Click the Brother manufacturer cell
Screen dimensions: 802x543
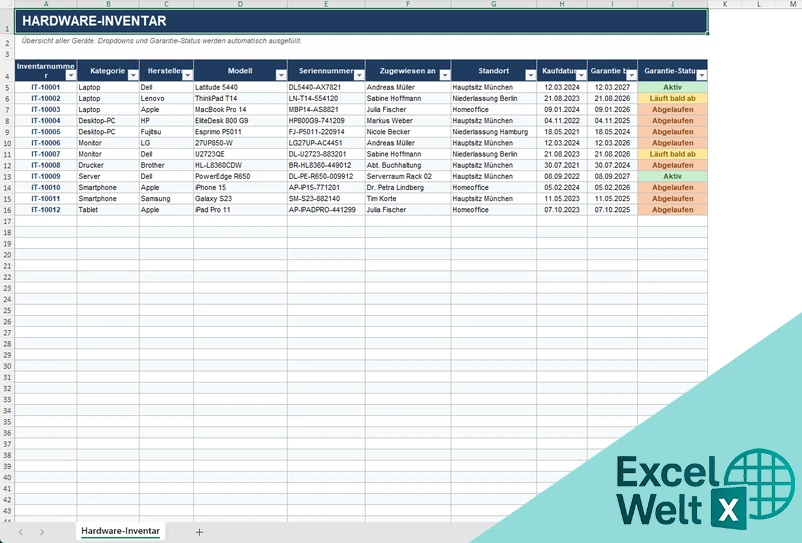click(166, 165)
